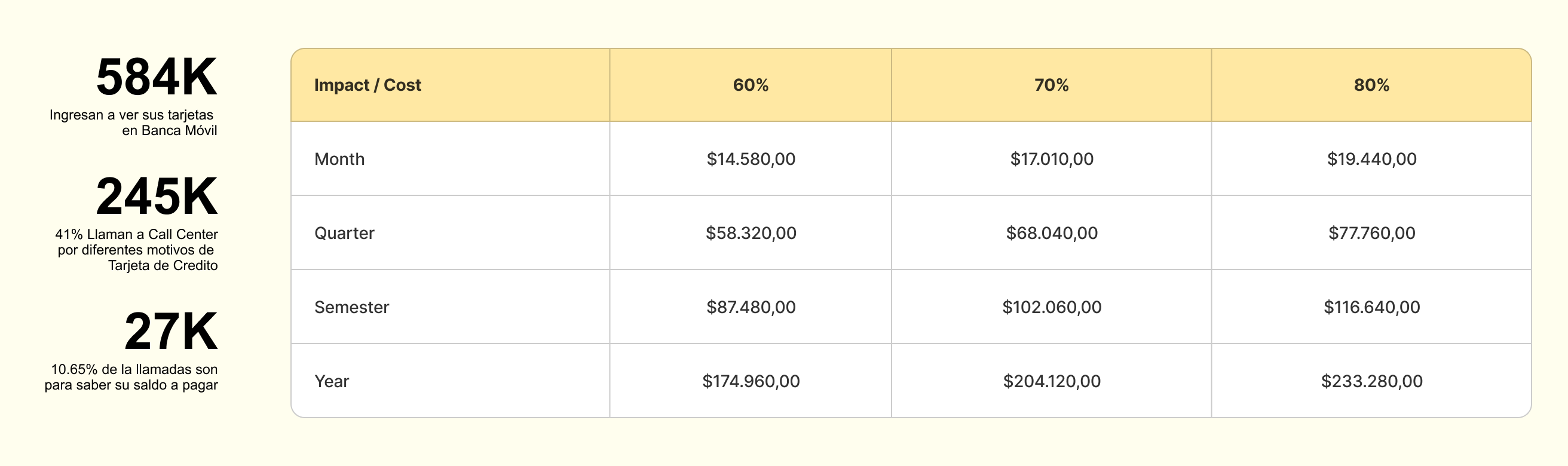Screen dimensions: 1568x466
Task: Select the $19.440,00 cell
Action: [1371, 159]
